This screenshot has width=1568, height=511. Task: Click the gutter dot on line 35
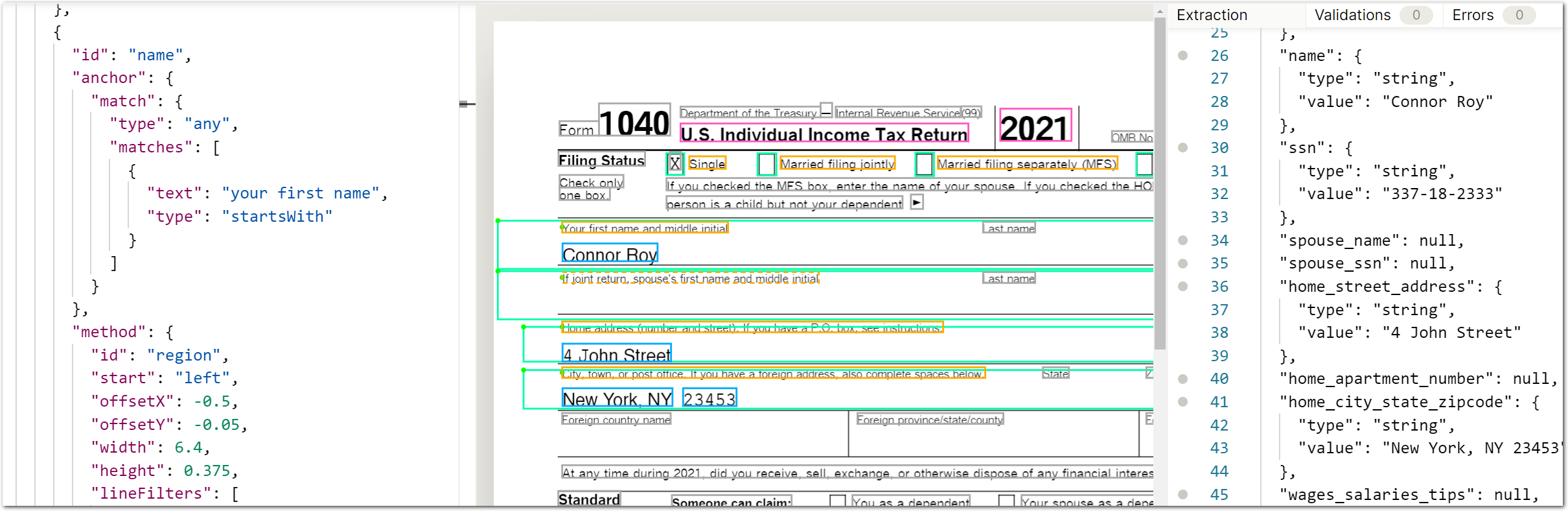click(1182, 263)
